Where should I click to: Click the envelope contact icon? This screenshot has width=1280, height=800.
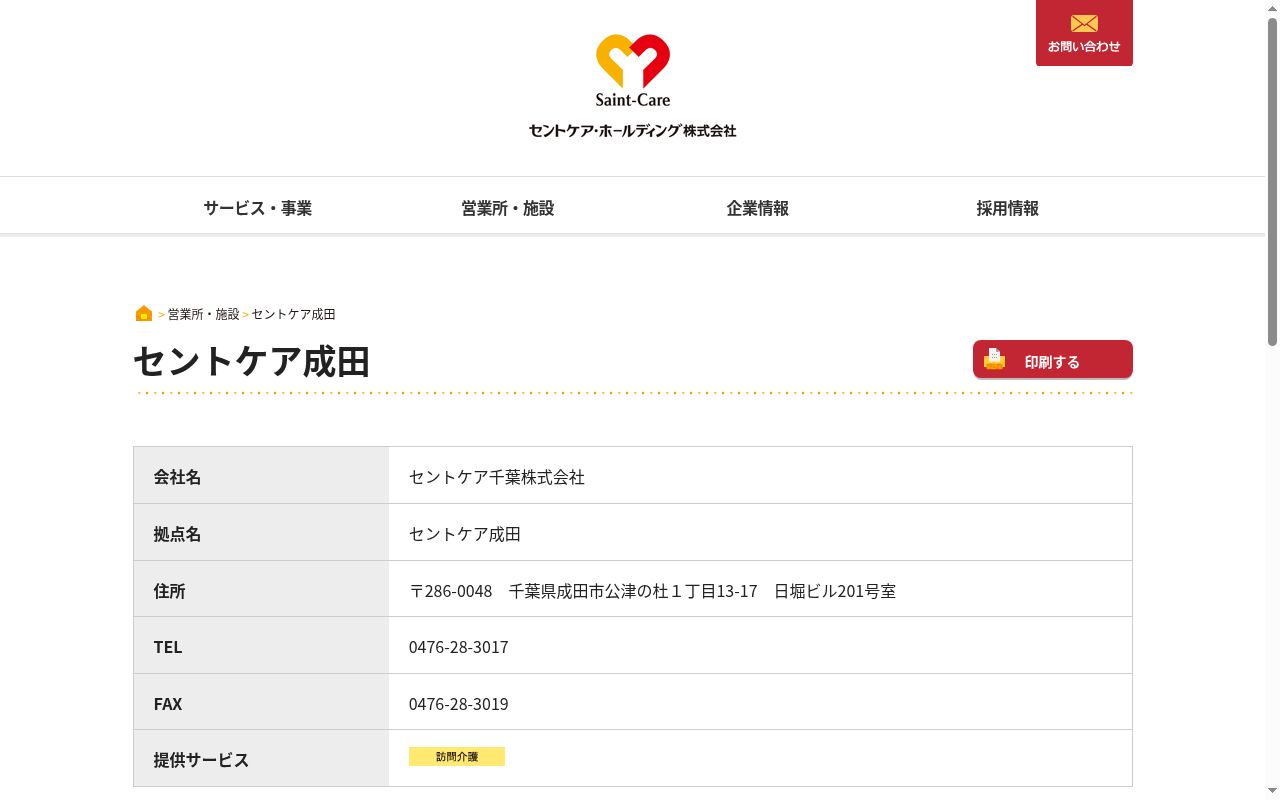tap(1084, 23)
